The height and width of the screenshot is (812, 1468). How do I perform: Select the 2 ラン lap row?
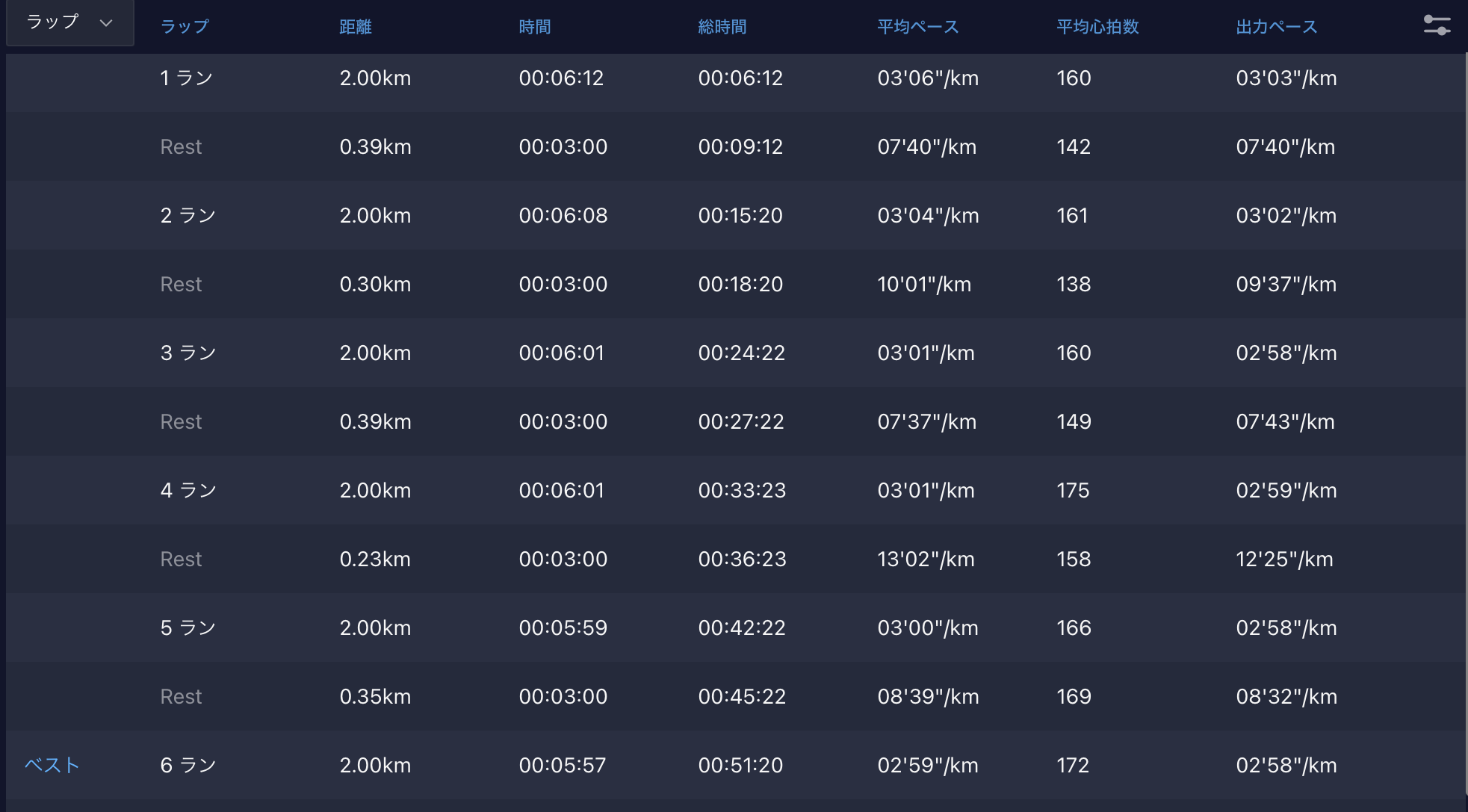(188, 216)
